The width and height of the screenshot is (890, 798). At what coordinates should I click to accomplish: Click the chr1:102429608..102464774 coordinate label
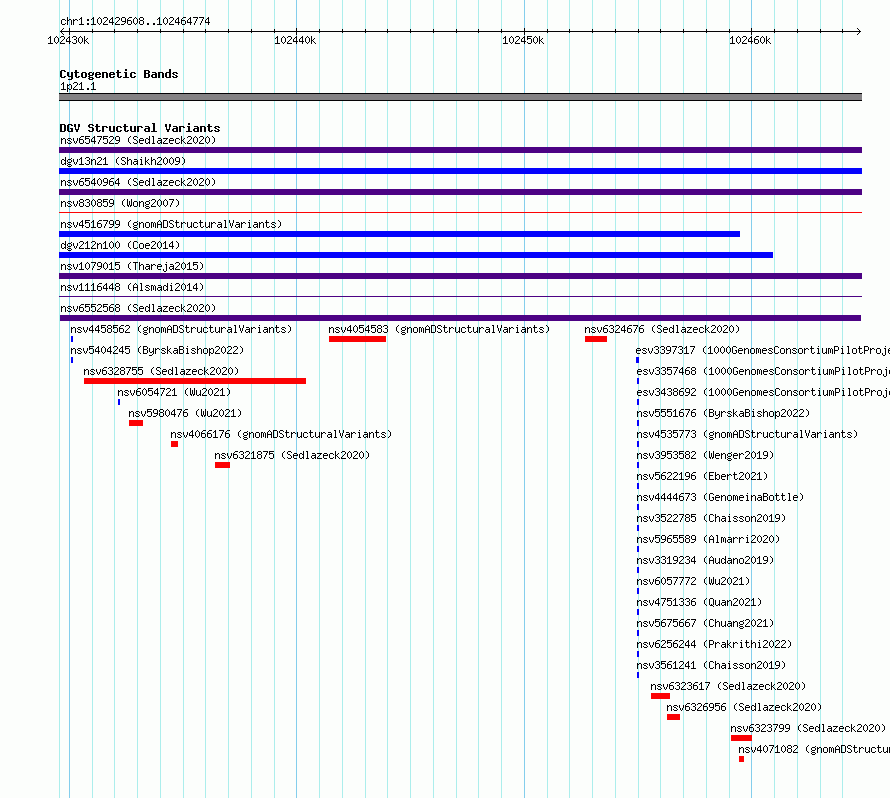[x=135, y=22]
